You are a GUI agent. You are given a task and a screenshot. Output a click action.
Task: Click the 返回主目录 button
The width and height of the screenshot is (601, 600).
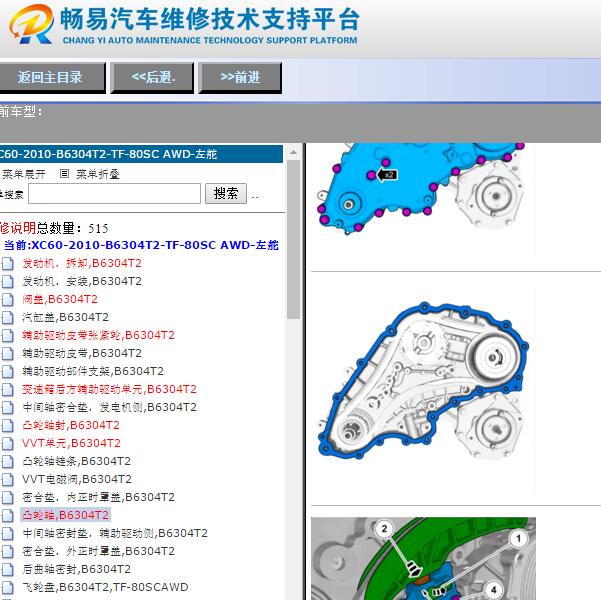(x=51, y=77)
